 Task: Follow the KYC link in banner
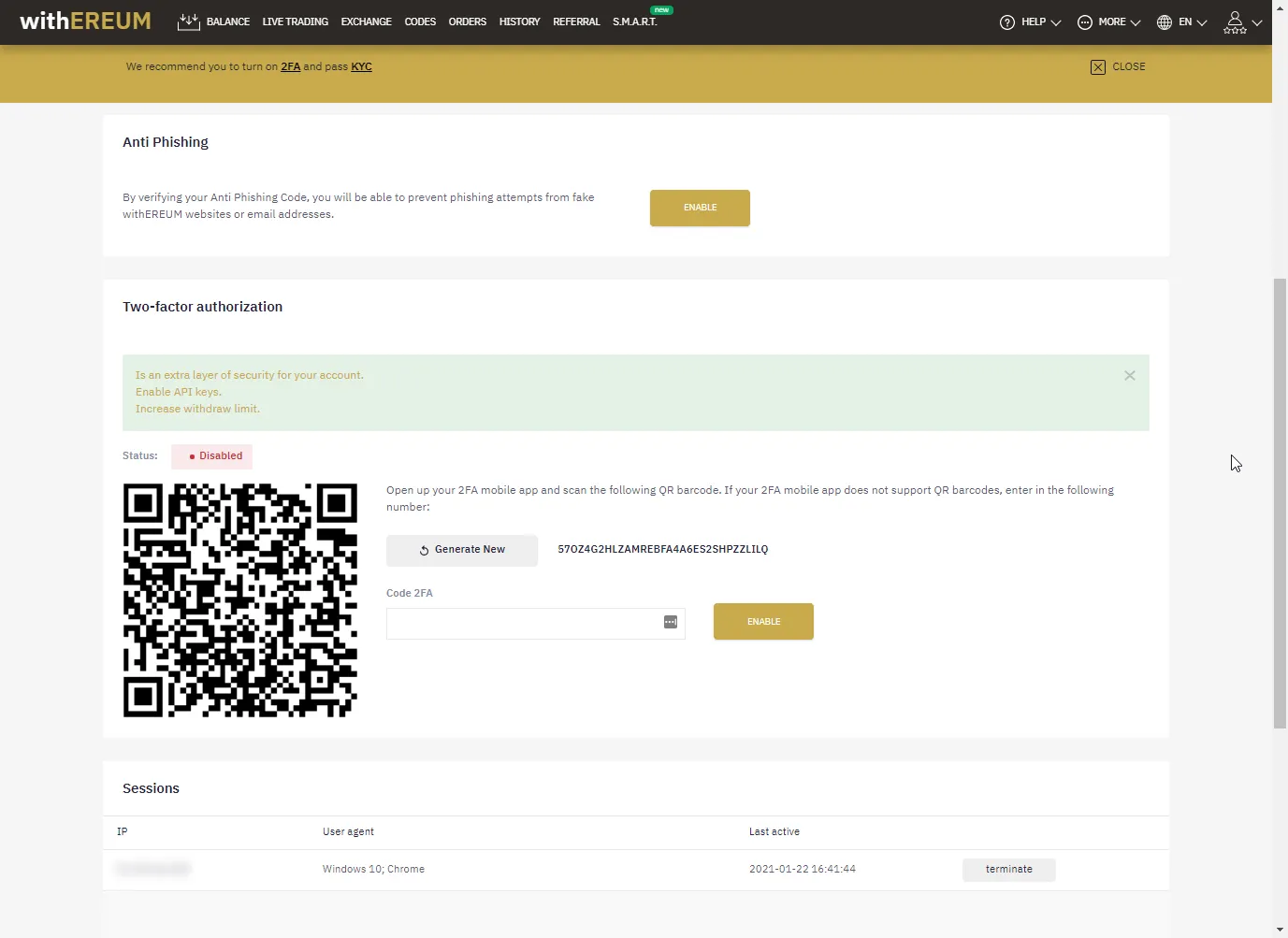361,66
